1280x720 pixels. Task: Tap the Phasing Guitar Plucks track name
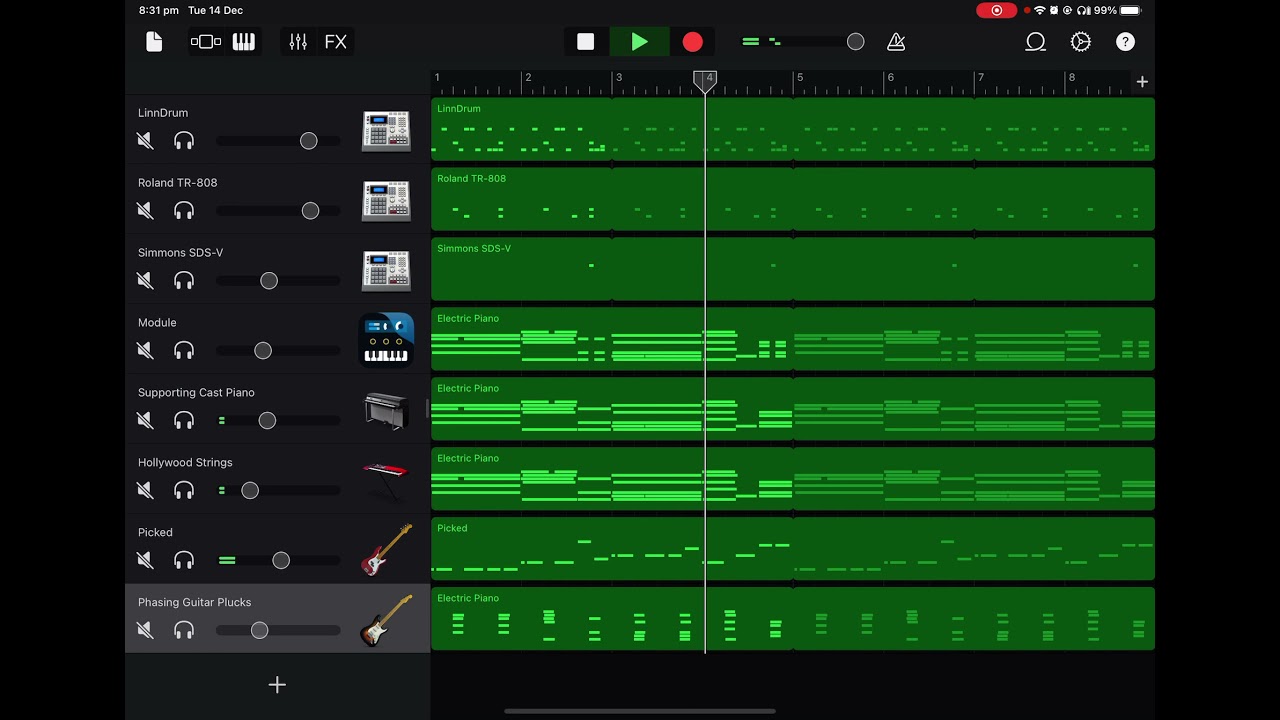tap(194, 602)
